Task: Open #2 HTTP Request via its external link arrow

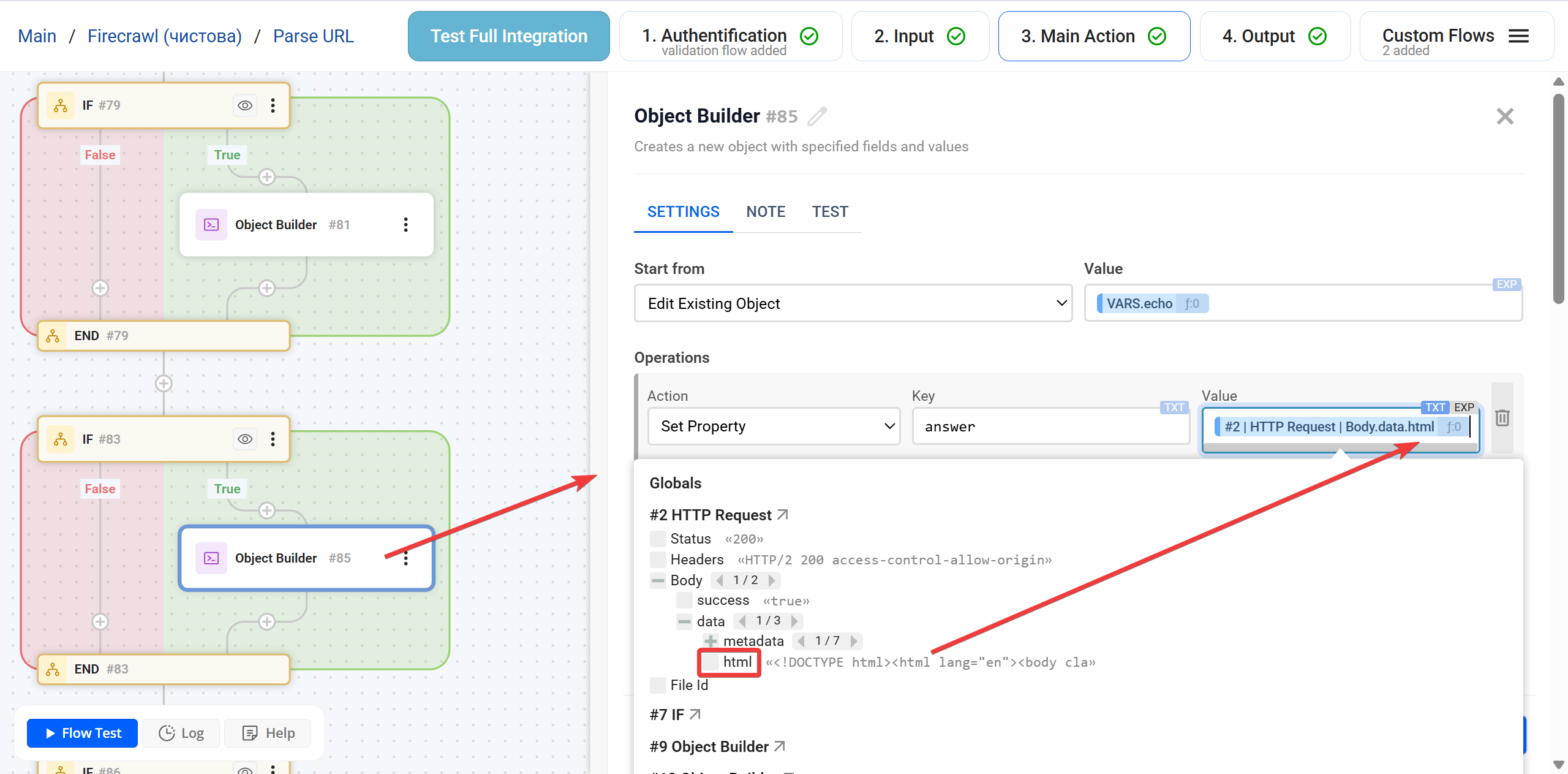Action: click(782, 514)
